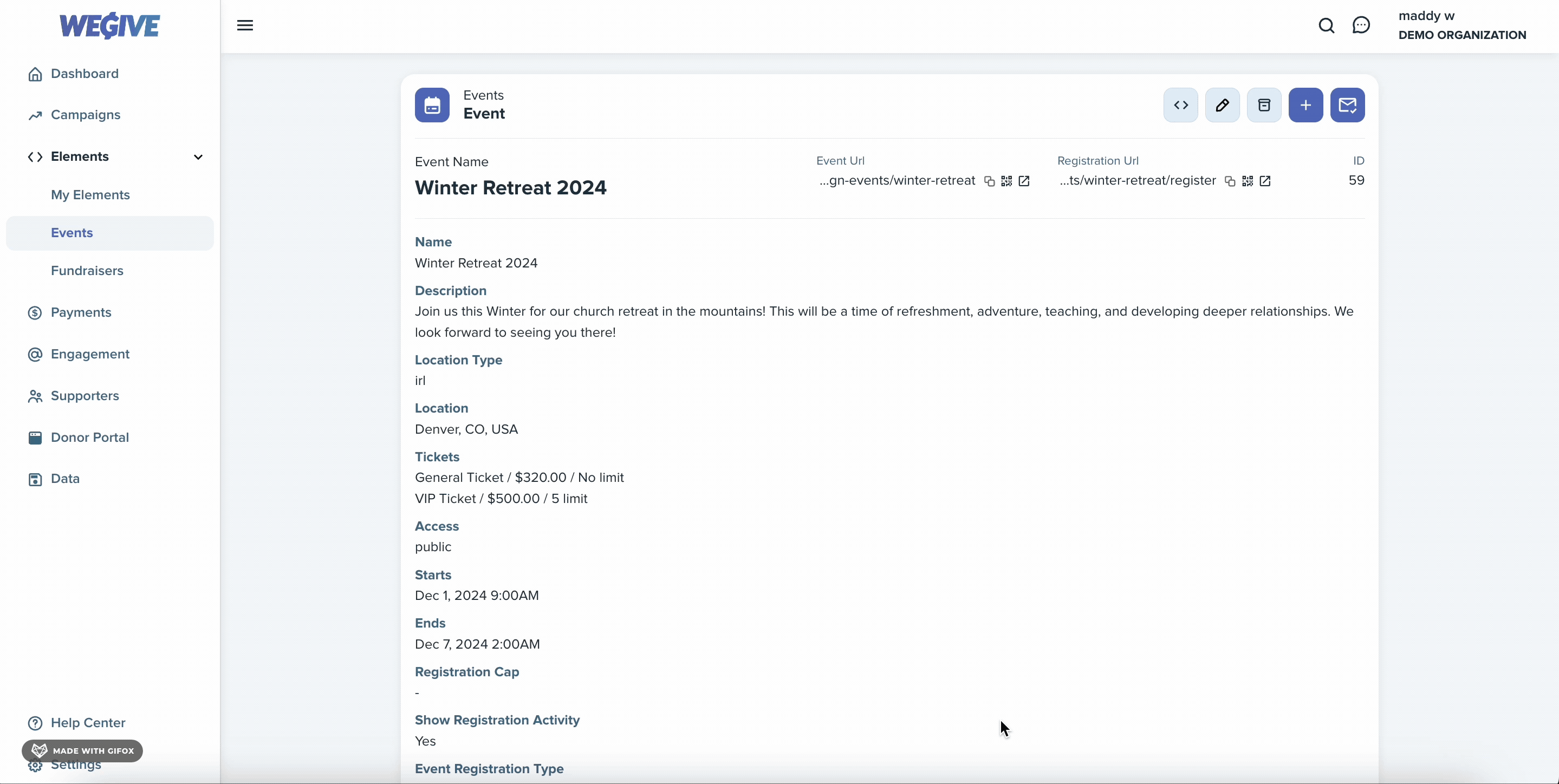Image resolution: width=1559 pixels, height=784 pixels.
Task: Archive the event using the archive icon
Action: point(1264,105)
